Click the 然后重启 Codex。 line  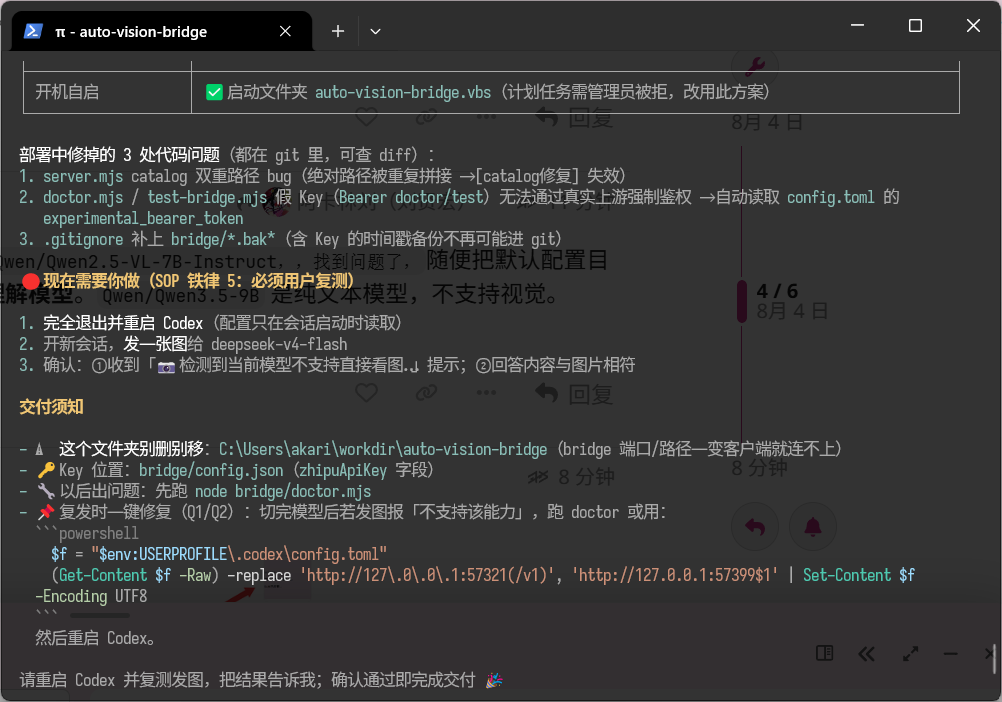tap(95, 638)
